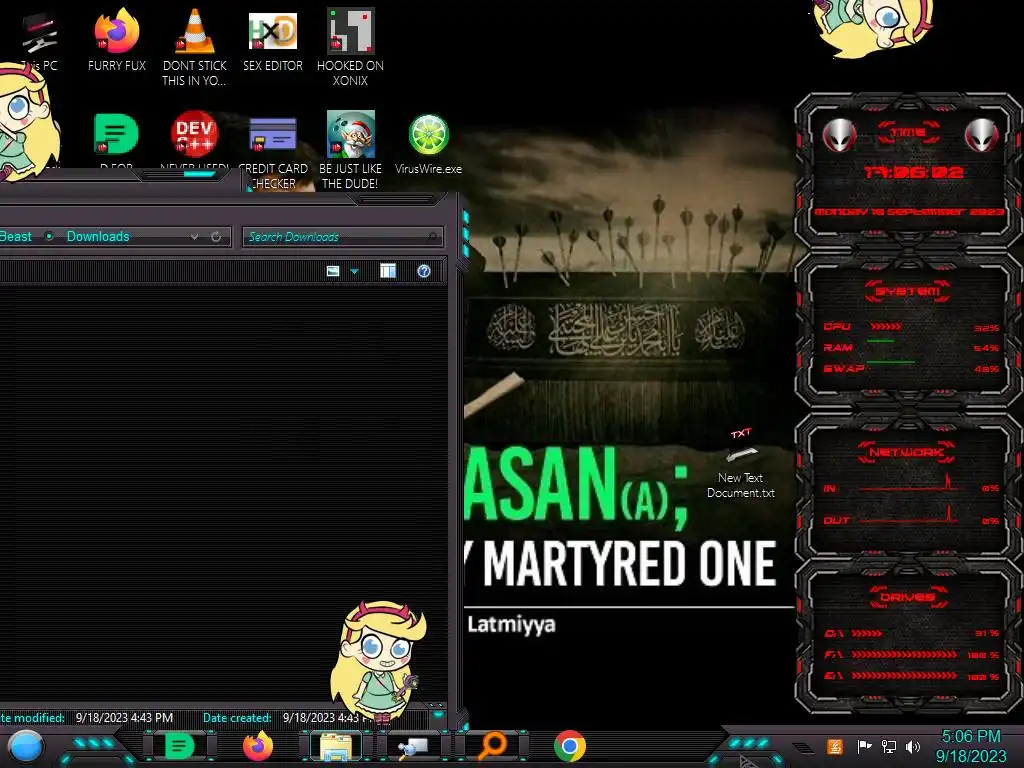Image resolution: width=1024 pixels, height=768 pixels.
Task: Focus the Search Downloads field
Action: pos(343,237)
